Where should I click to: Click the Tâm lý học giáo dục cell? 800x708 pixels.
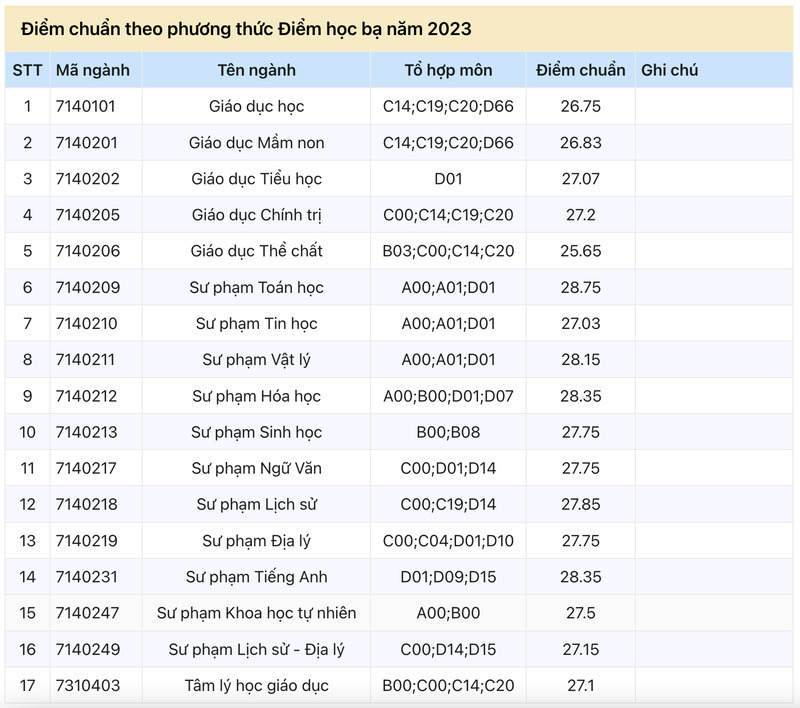coord(256,686)
